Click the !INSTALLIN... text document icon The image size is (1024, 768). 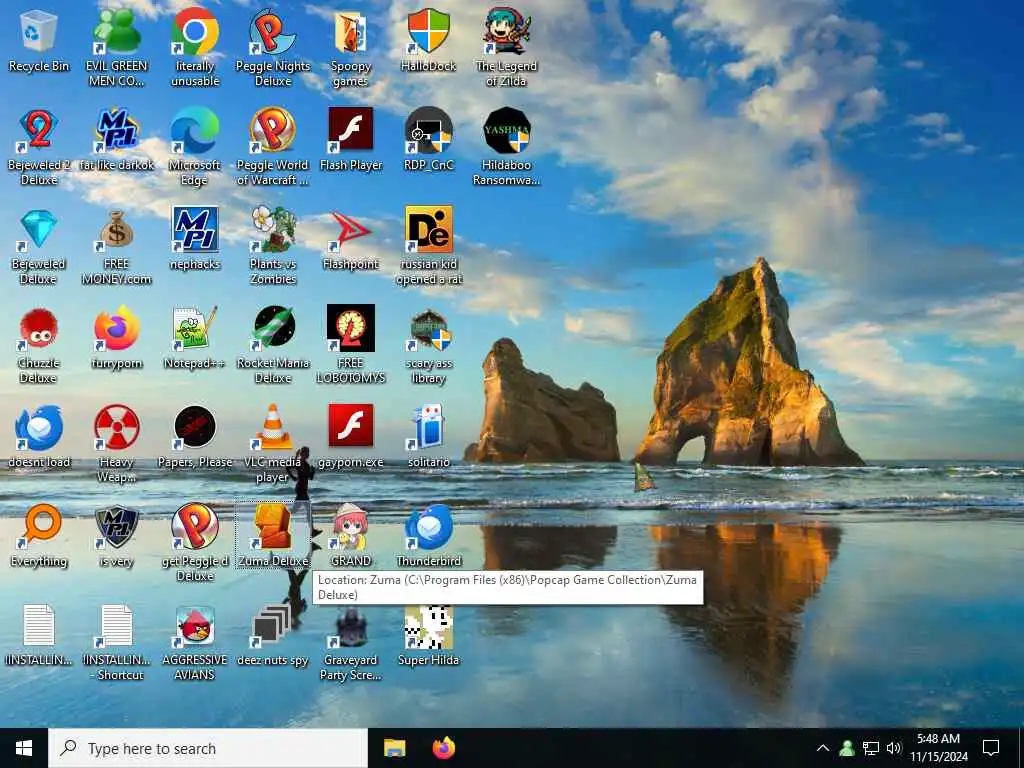(39, 635)
